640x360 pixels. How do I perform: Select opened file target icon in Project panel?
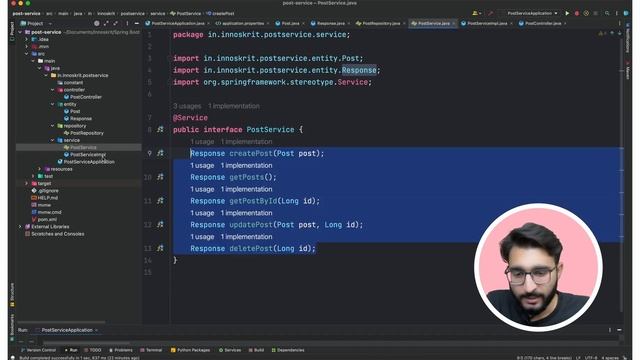[x=97, y=23]
